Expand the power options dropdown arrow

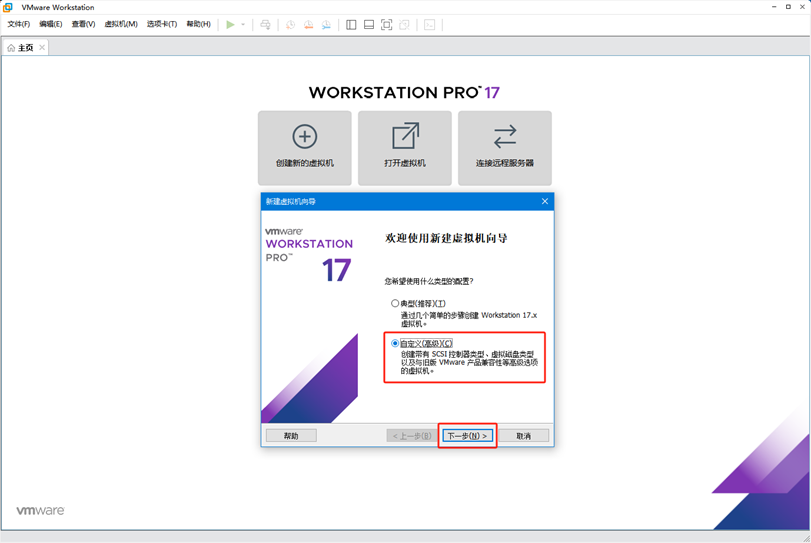[x=243, y=24]
